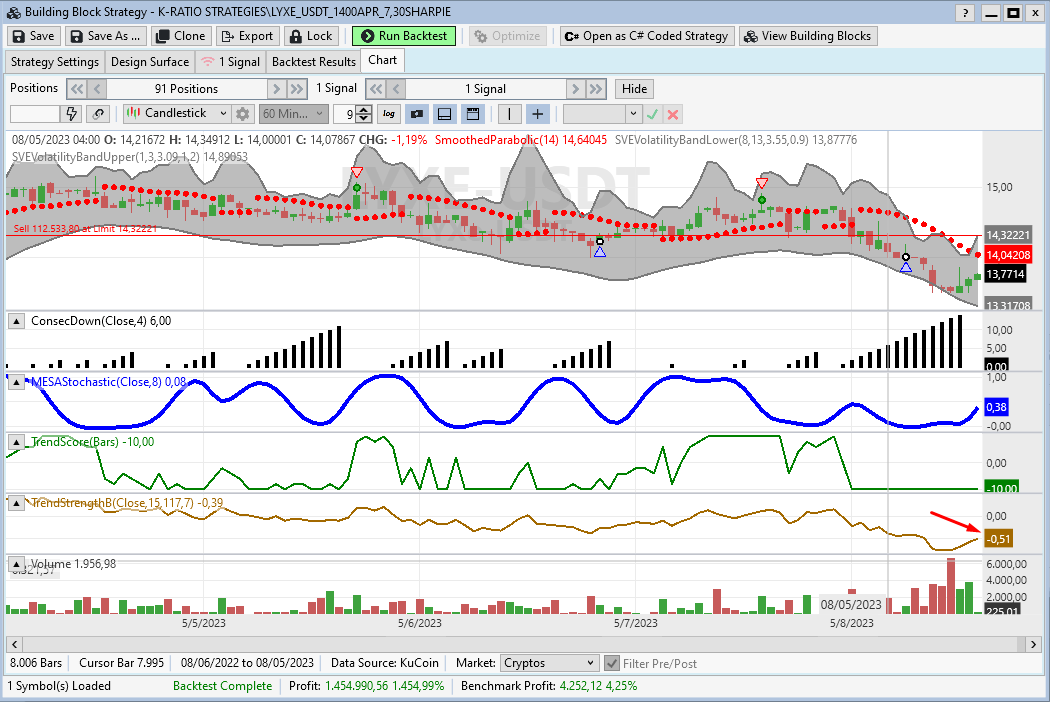Collapse the ConsecDown indicator pane
The height and width of the screenshot is (702, 1050).
click(x=17, y=321)
